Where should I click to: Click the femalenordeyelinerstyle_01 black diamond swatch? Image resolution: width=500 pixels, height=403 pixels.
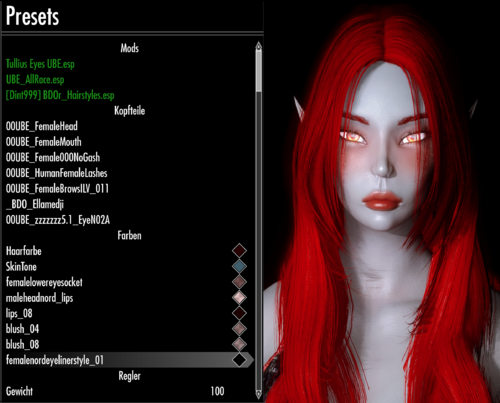pyautogui.click(x=239, y=360)
